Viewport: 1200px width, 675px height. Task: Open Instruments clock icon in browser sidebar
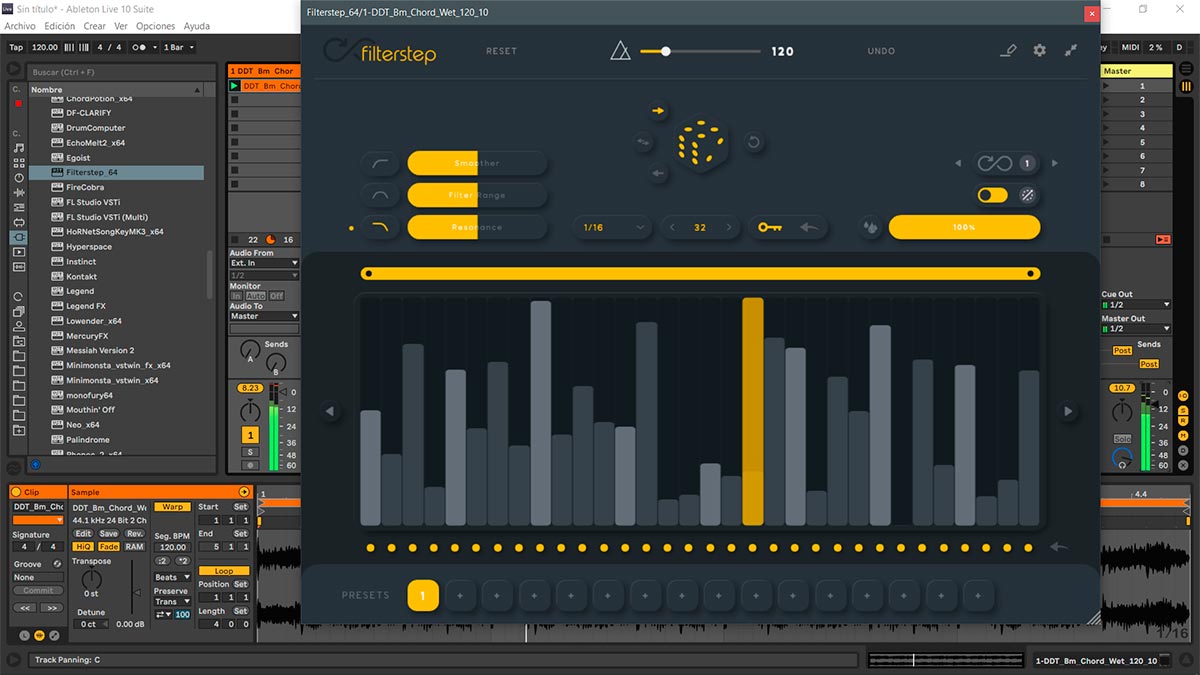point(18,177)
